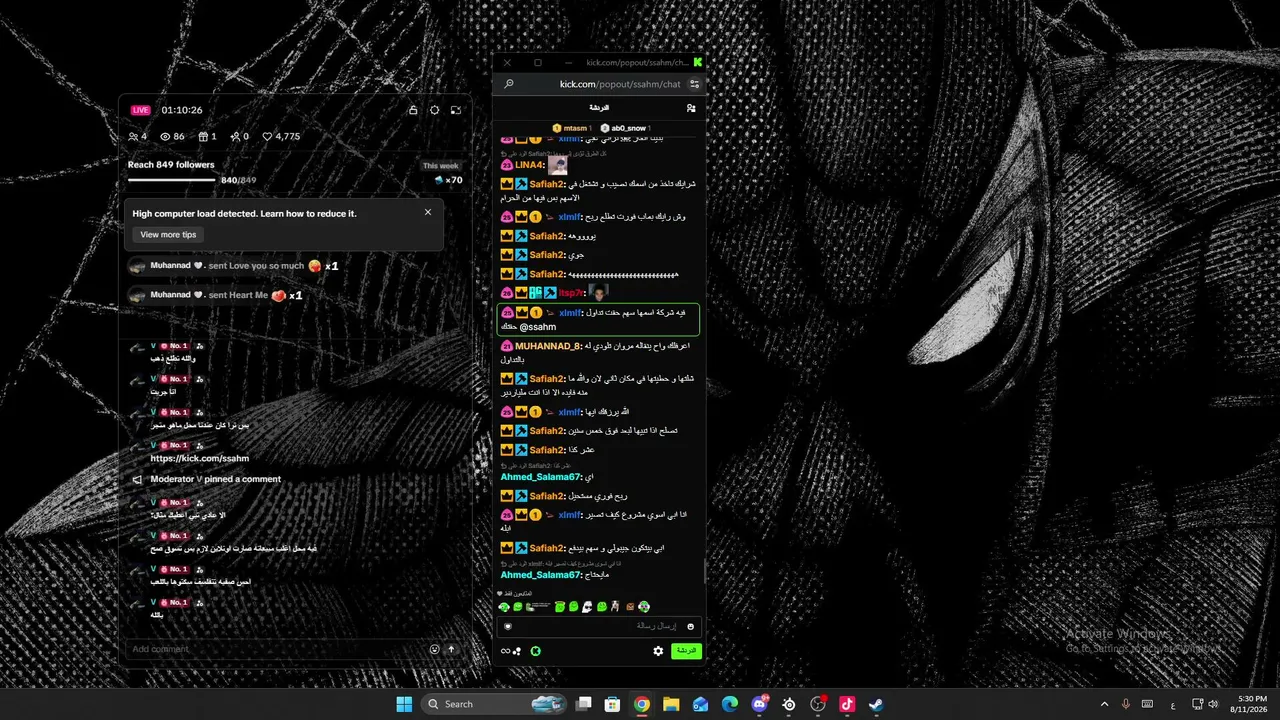Click mtasm top gifter badge

coord(572,128)
